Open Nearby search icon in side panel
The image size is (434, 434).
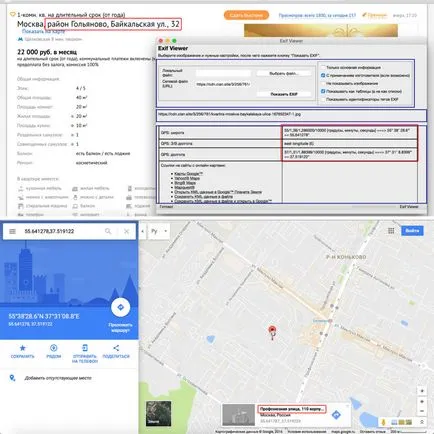coord(53,348)
